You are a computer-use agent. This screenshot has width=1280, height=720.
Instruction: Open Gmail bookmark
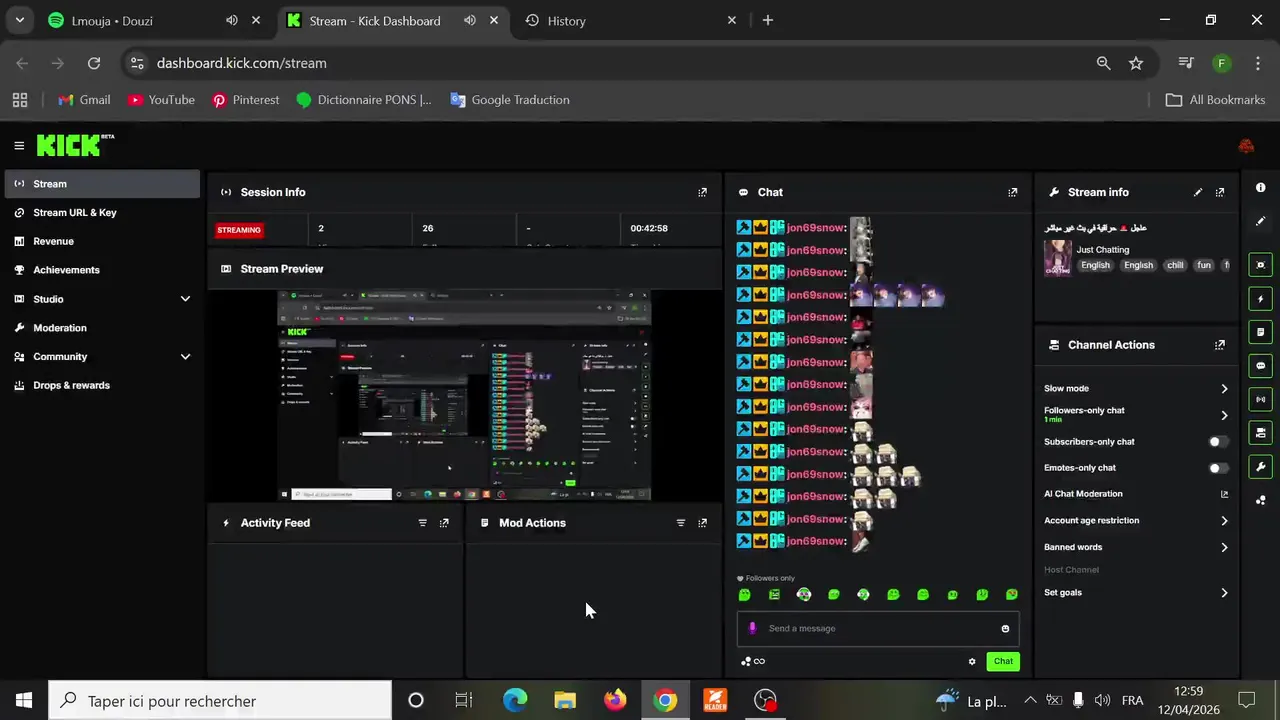(84, 100)
